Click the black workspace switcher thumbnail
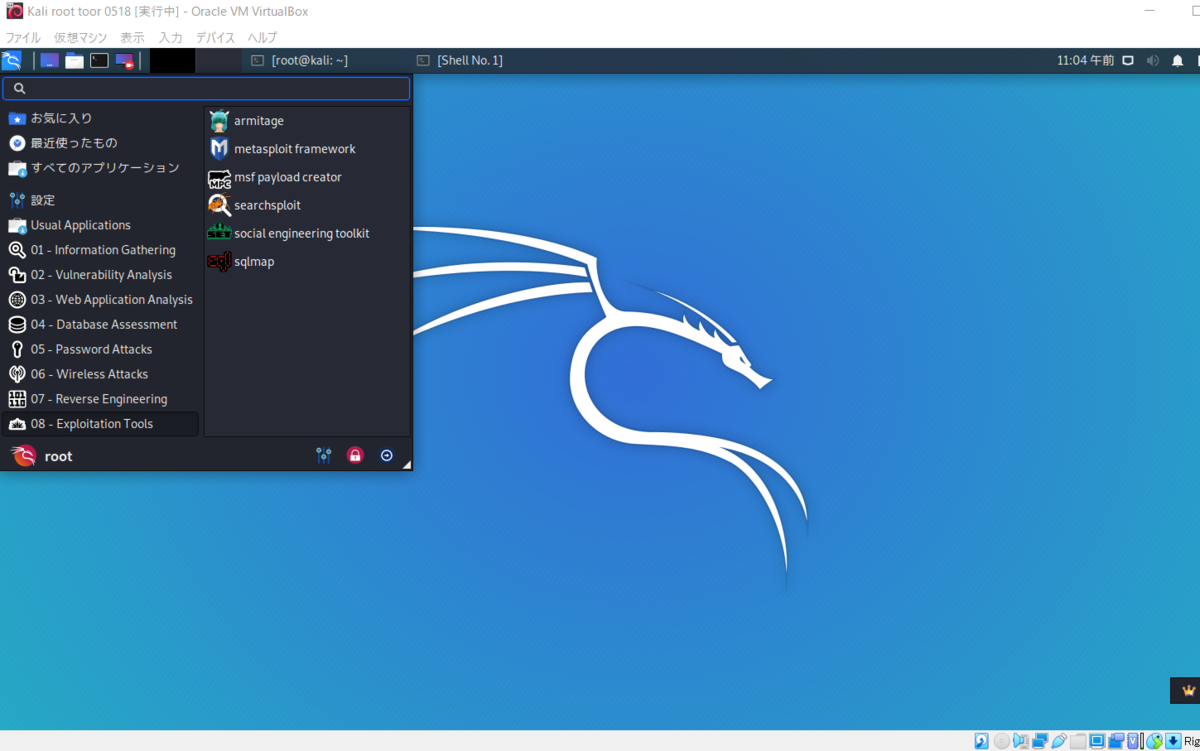Viewport: 1200px width, 751px height. [172, 61]
